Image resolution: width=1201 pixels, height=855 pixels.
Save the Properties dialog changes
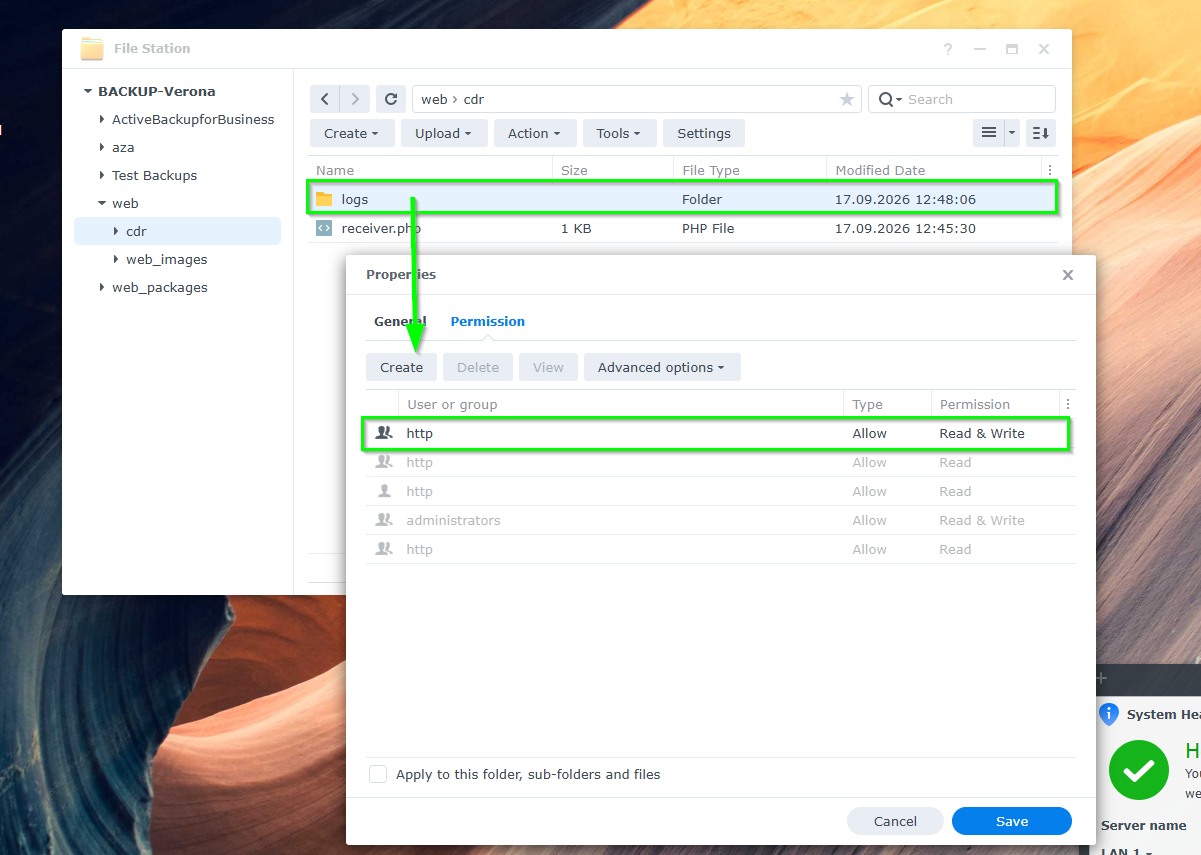pos(1012,821)
